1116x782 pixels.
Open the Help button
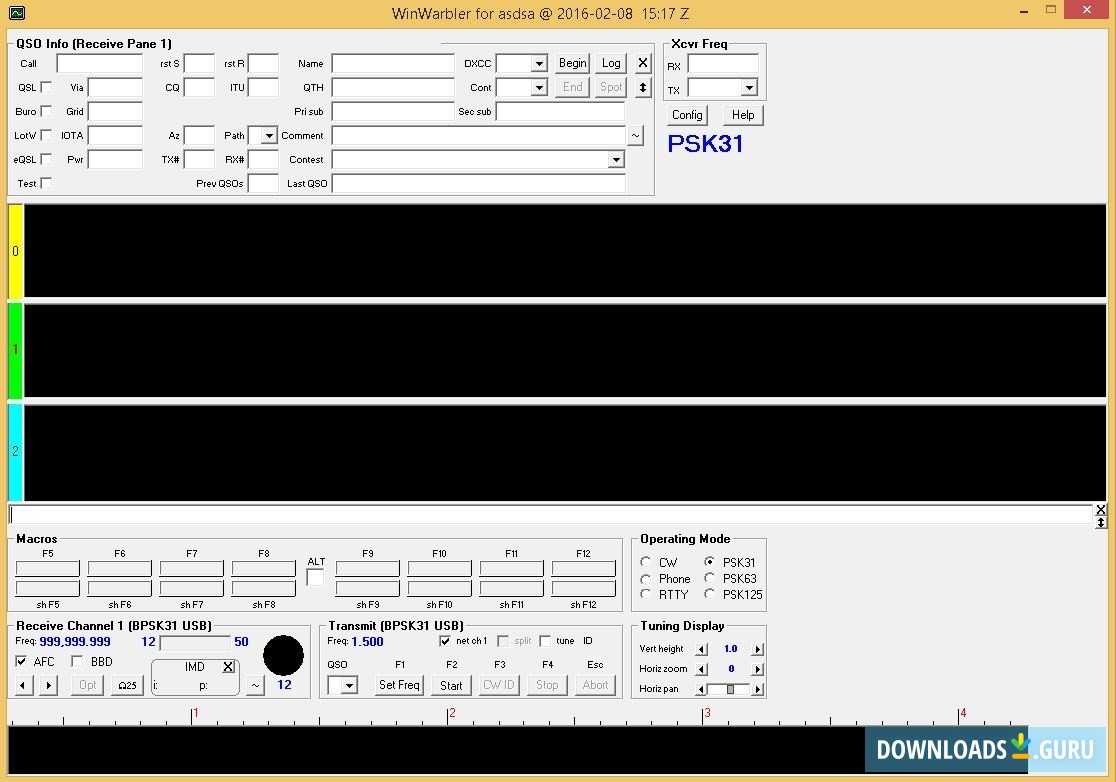[x=742, y=115]
